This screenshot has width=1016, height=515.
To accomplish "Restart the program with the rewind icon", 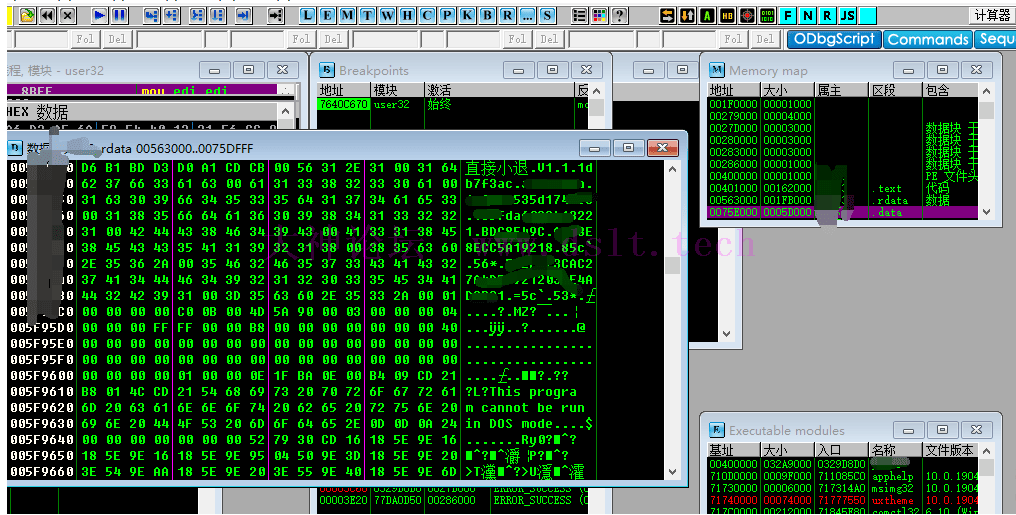I will click(47, 15).
